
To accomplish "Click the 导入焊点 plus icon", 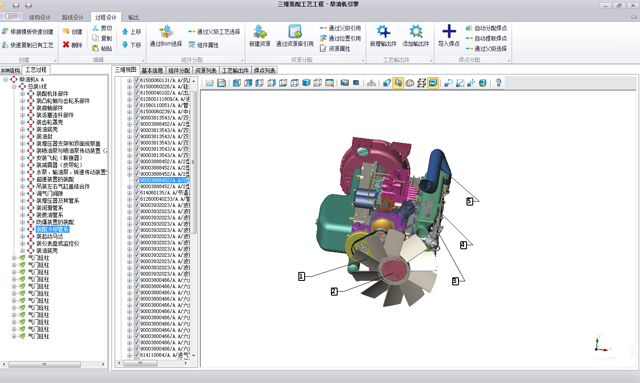I will (449, 31).
